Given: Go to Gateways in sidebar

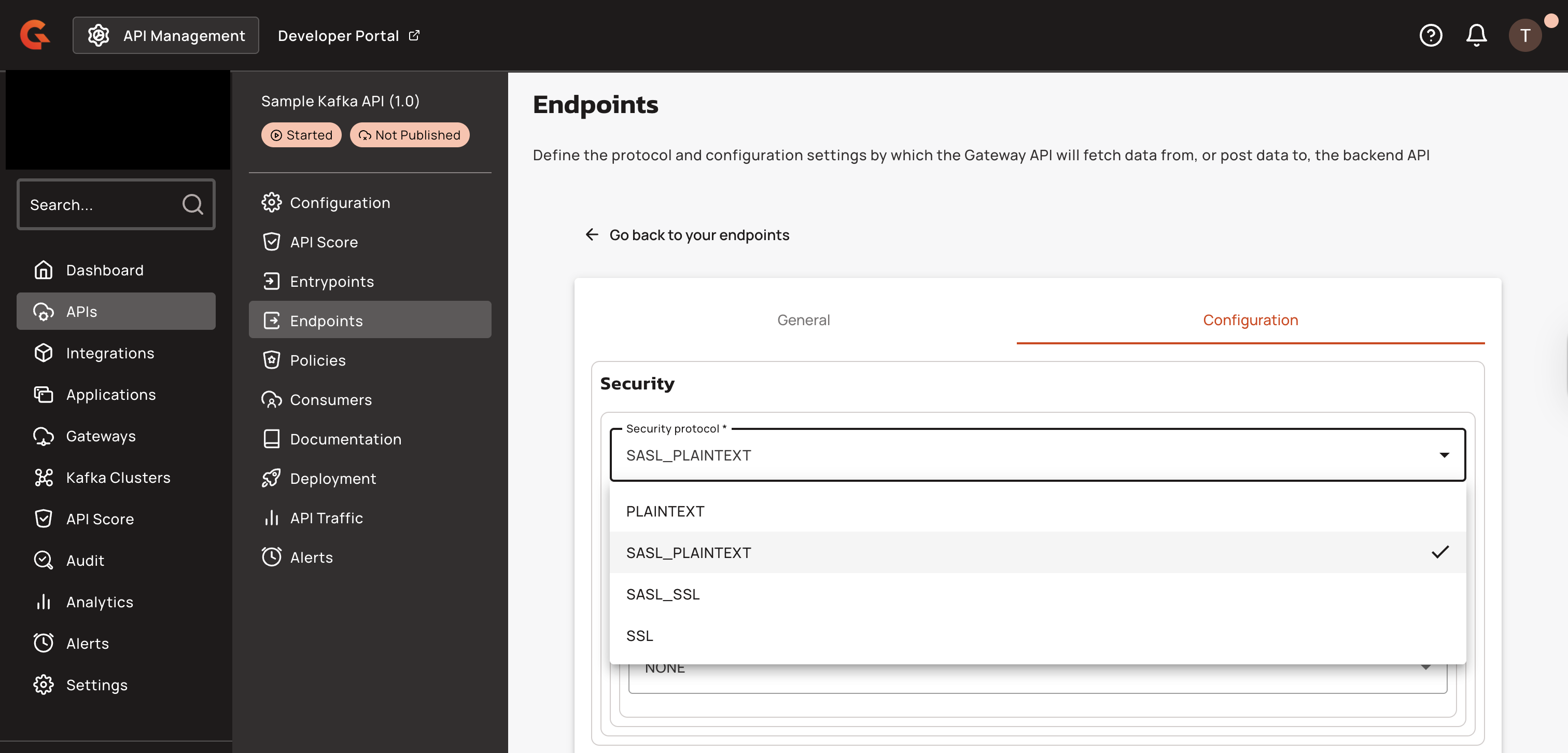Looking at the screenshot, I should [x=101, y=437].
